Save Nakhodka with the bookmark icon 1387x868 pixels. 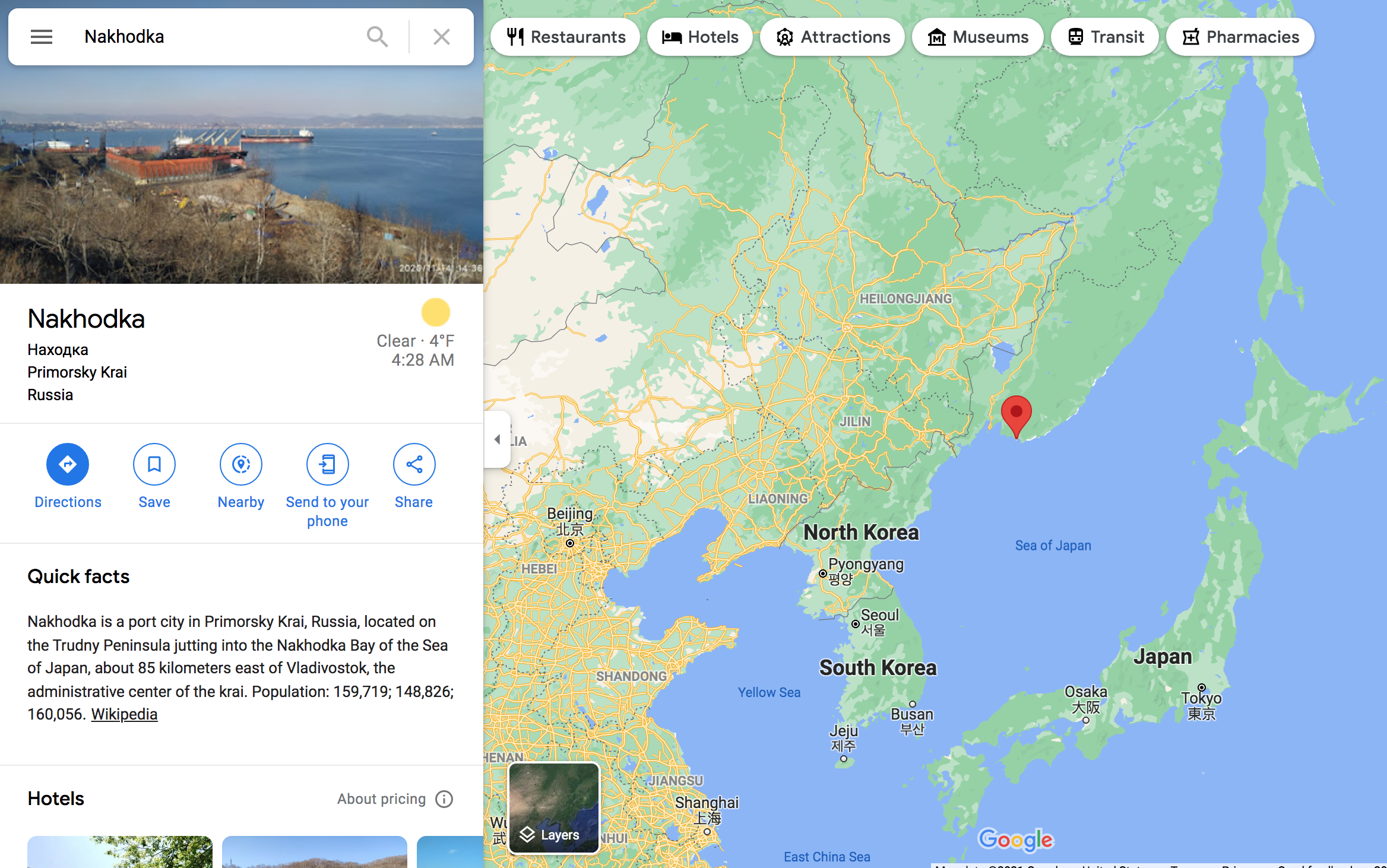[154, 464]
